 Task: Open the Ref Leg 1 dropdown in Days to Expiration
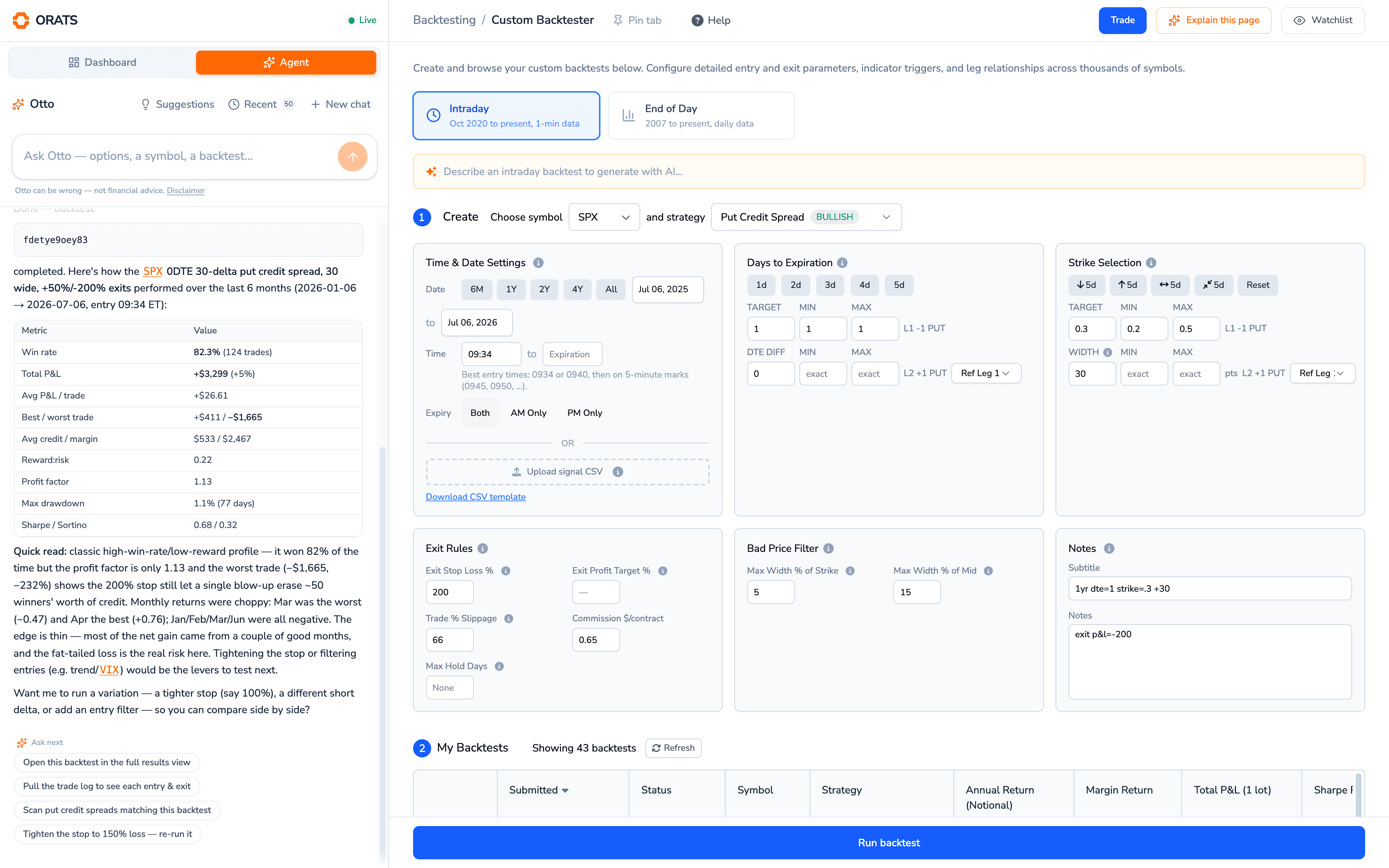point(985,373)
